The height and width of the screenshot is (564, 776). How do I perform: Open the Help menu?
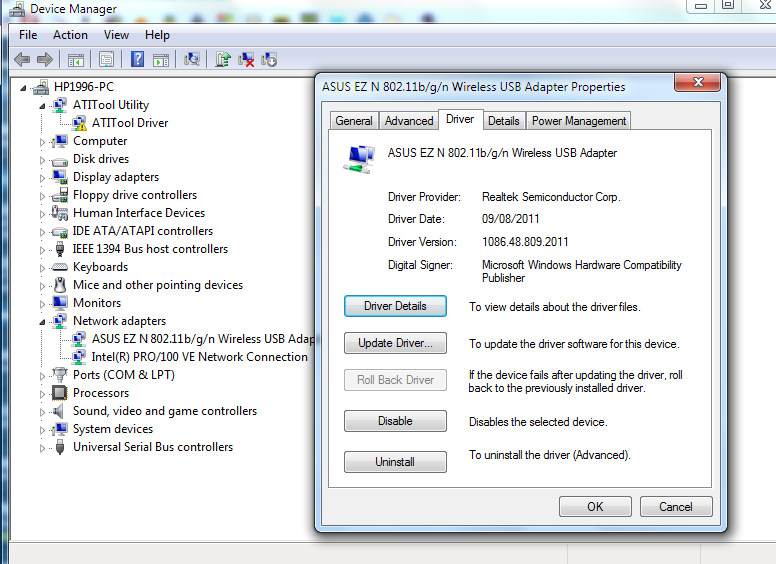(157, 35)
